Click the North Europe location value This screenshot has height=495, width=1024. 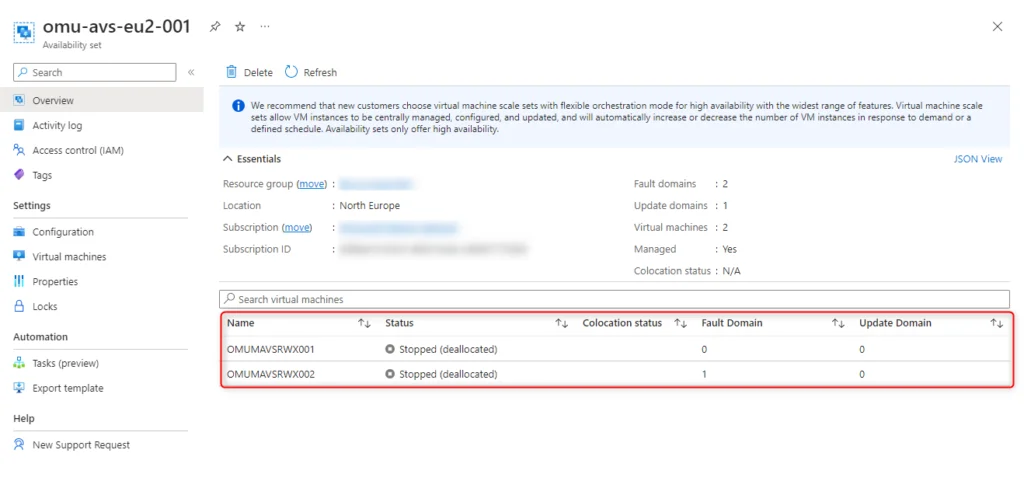pos(370,206)
